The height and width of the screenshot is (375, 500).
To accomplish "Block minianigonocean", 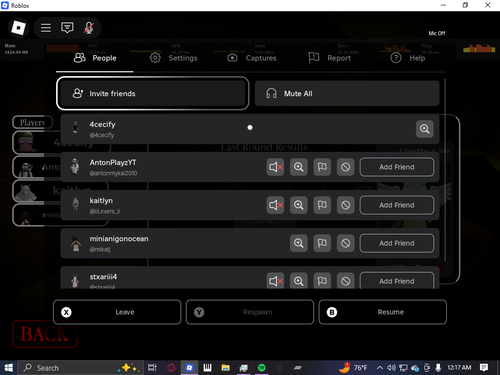I will (345, 243).
